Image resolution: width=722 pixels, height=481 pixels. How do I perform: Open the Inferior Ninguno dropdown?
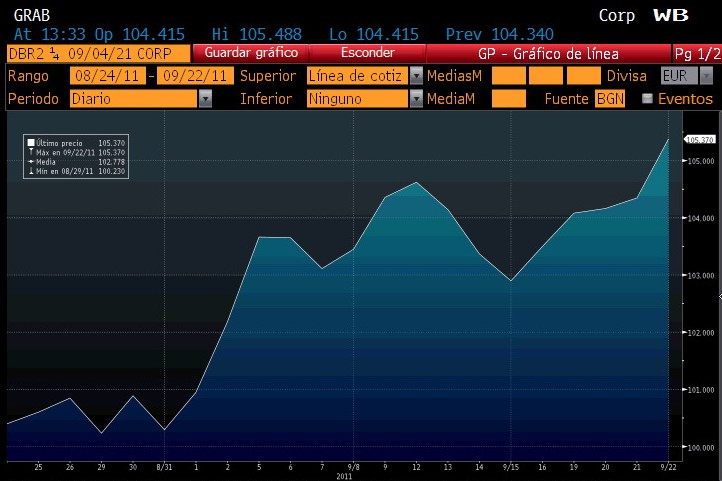click(x=415, y=98)
